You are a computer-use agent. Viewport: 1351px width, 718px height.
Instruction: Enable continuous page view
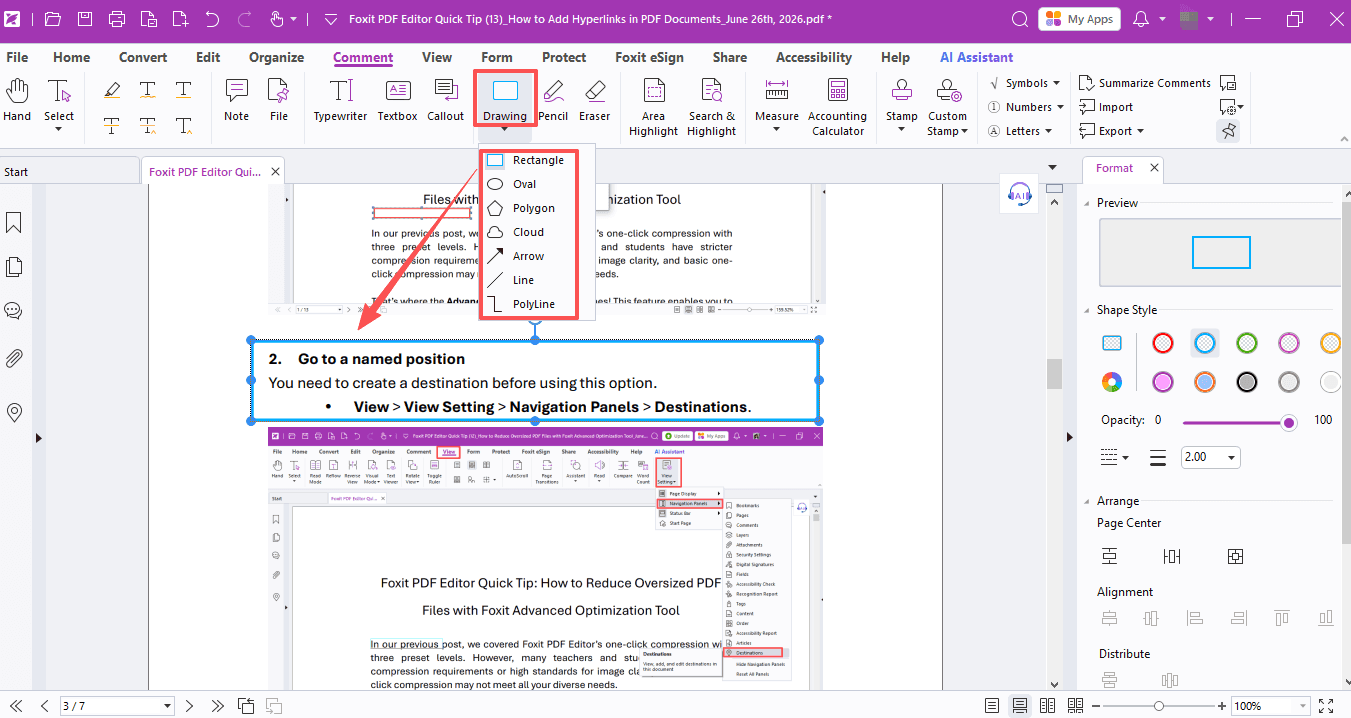pyautogui.click(x=1020, y=706)
